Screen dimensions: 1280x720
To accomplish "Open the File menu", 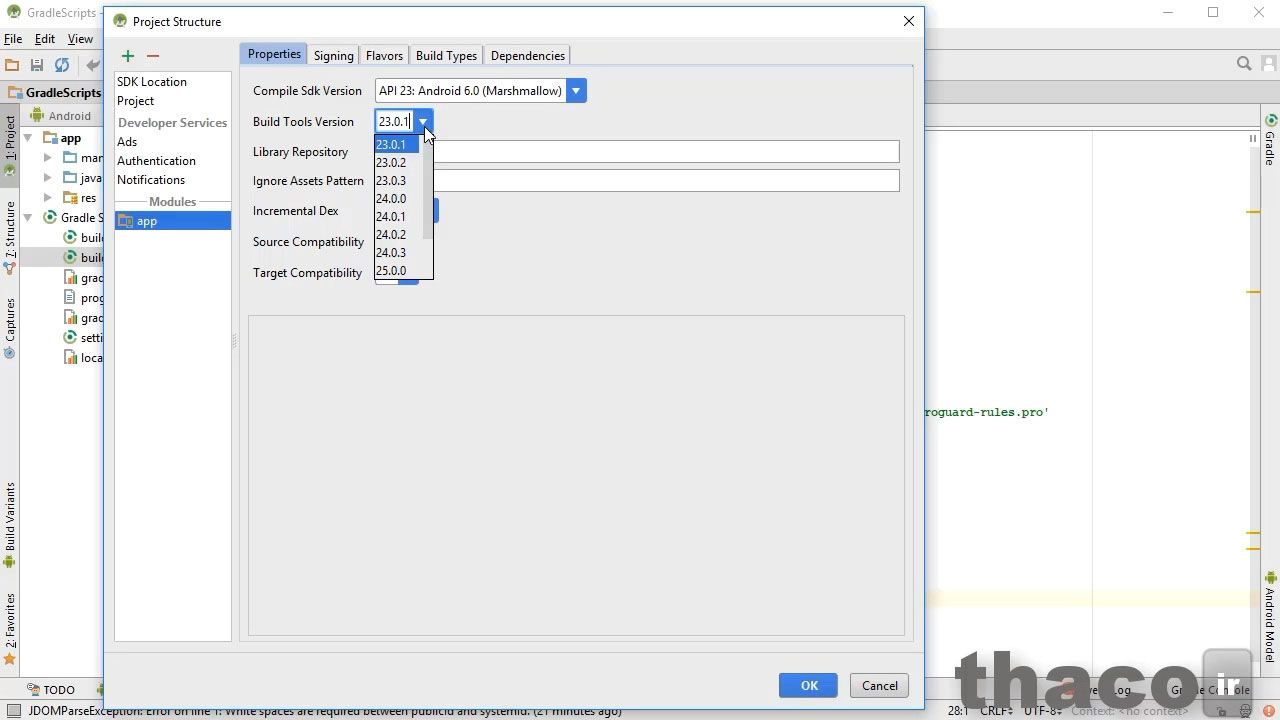I will click(x=13, y=39).
